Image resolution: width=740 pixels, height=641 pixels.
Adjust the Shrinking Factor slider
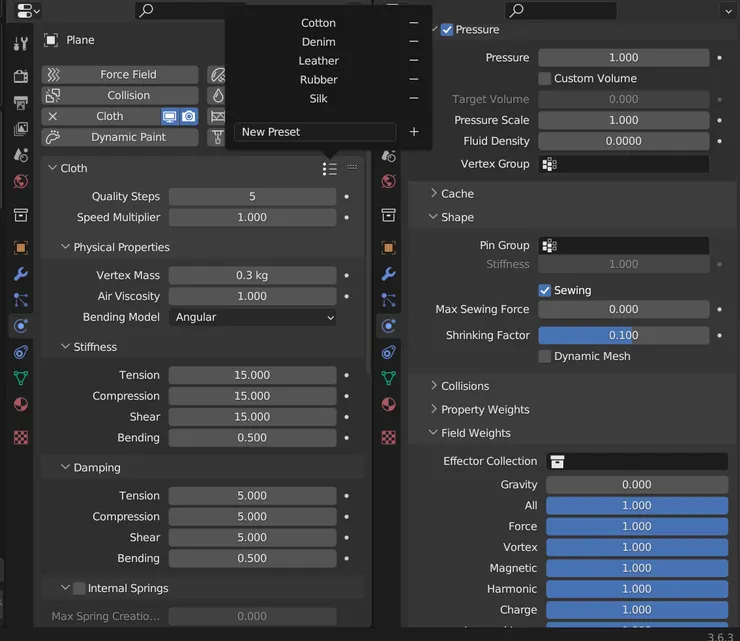click(623, 336)
